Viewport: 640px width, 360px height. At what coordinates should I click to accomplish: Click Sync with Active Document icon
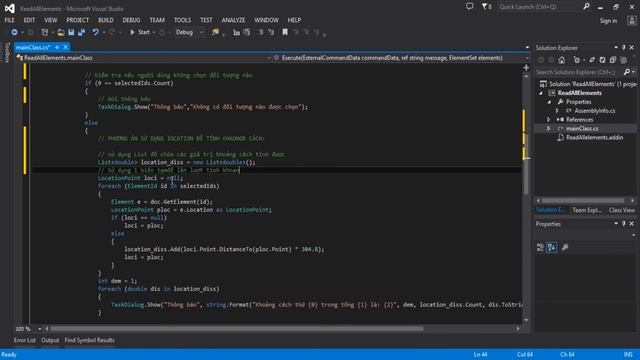[x=592, y=60]
